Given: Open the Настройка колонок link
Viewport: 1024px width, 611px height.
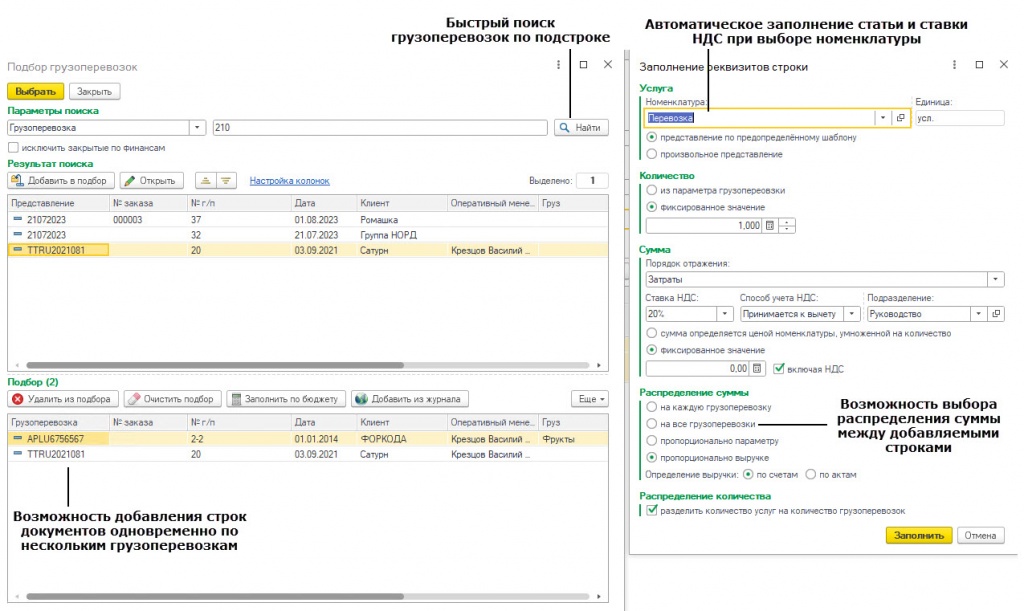Looking at the screenshot, I should pyautogui.click(x=289, y=181).
